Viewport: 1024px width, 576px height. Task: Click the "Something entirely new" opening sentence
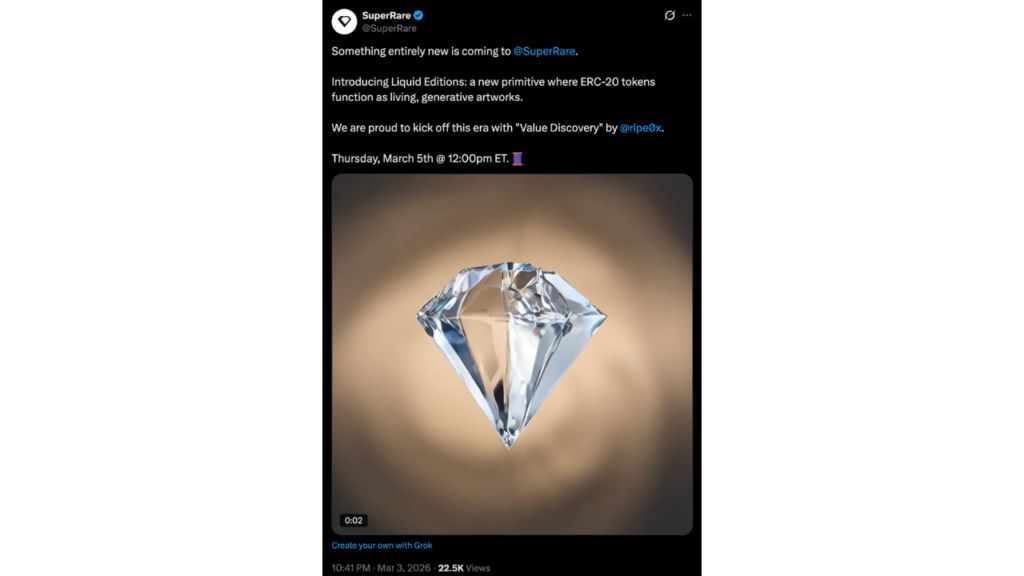(420, 50)
